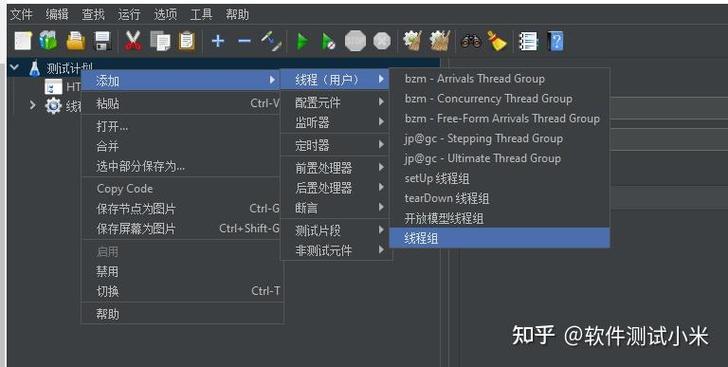This screenshot has width=728, height=367.
Task: Choose 打开... in the context menu
Action: [x=181, y=126]
